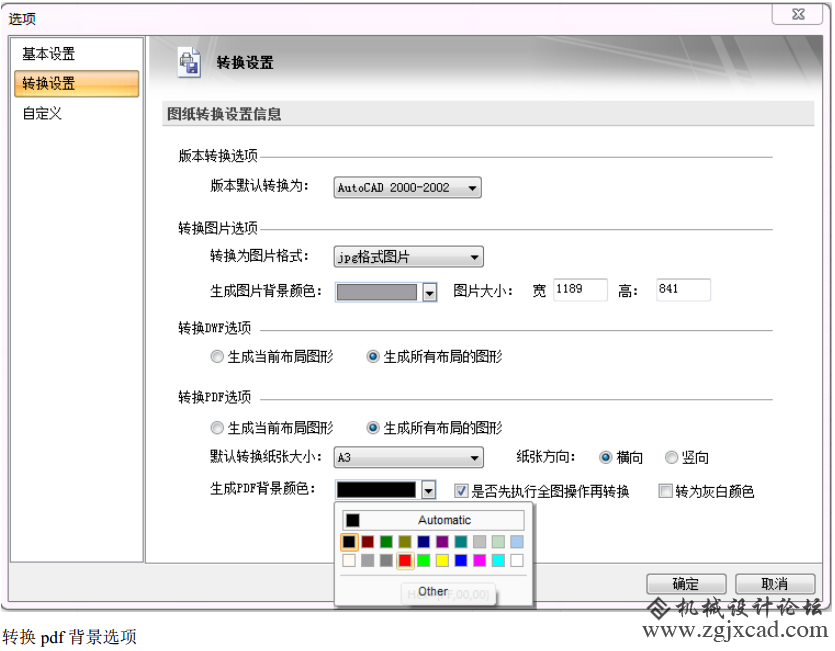Click the black PDF background color swatch
Screen dimensions: 835x651
pyautogui.click(x=376, y=490)
